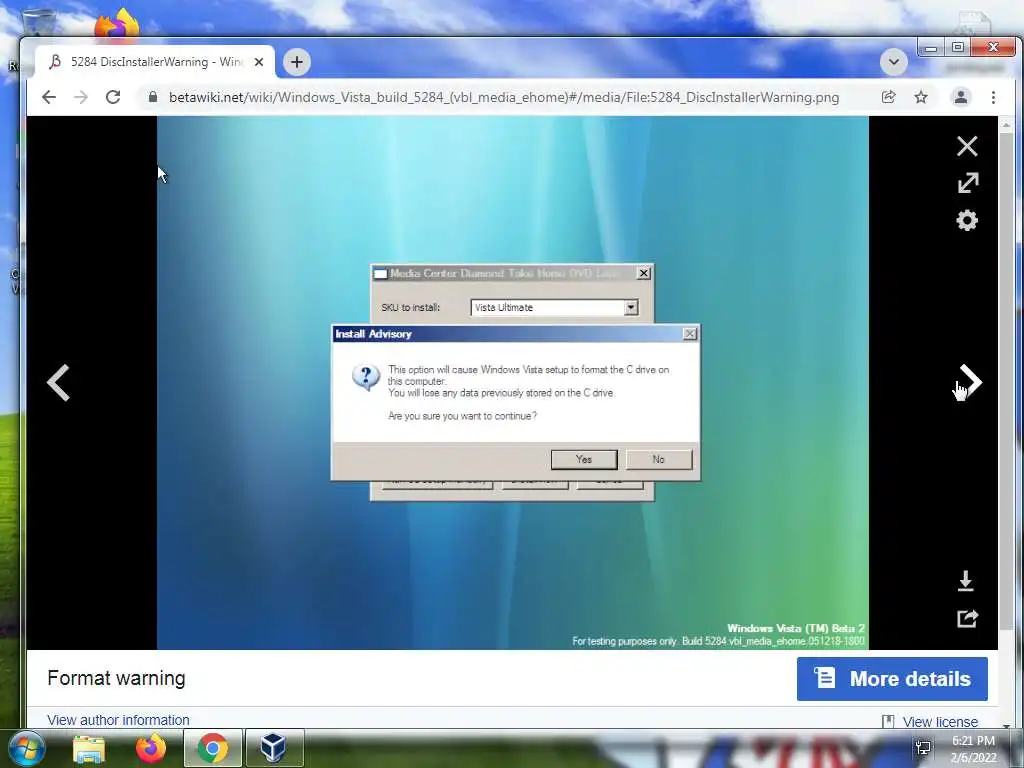
Task: Open VirtualBox from taskbar
Action: (273, 748)
